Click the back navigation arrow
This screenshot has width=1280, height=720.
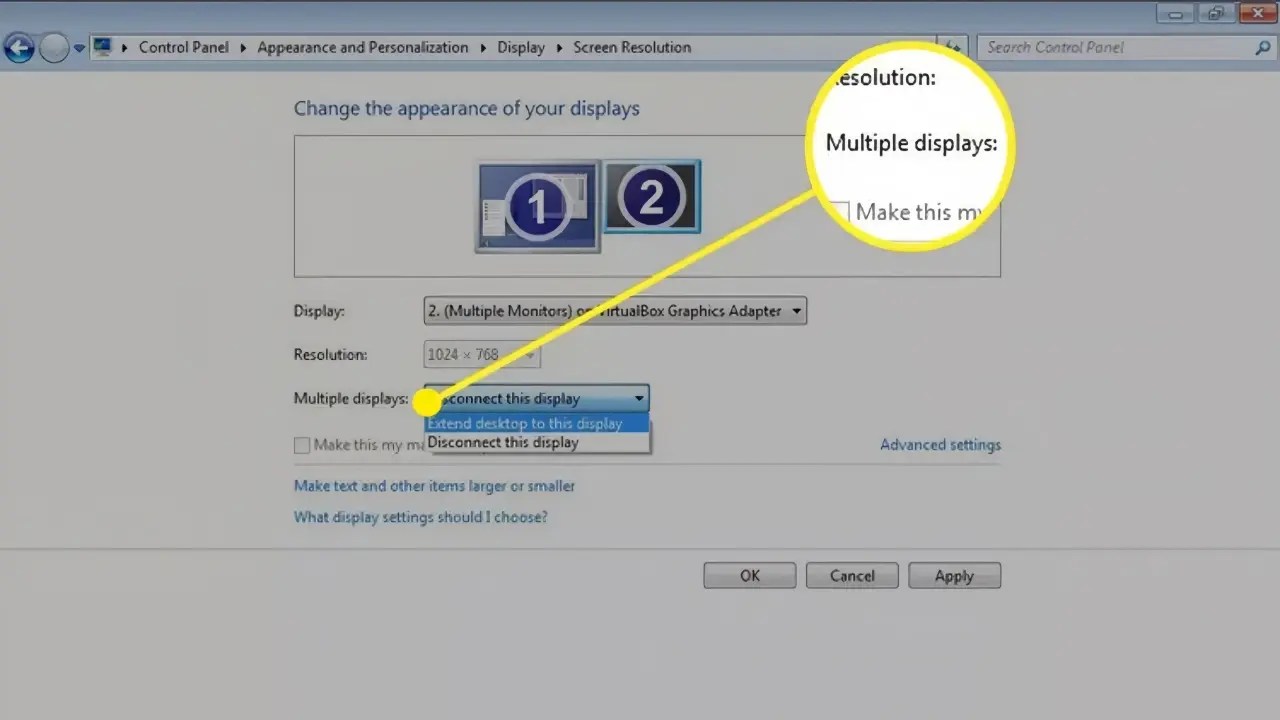19,47
